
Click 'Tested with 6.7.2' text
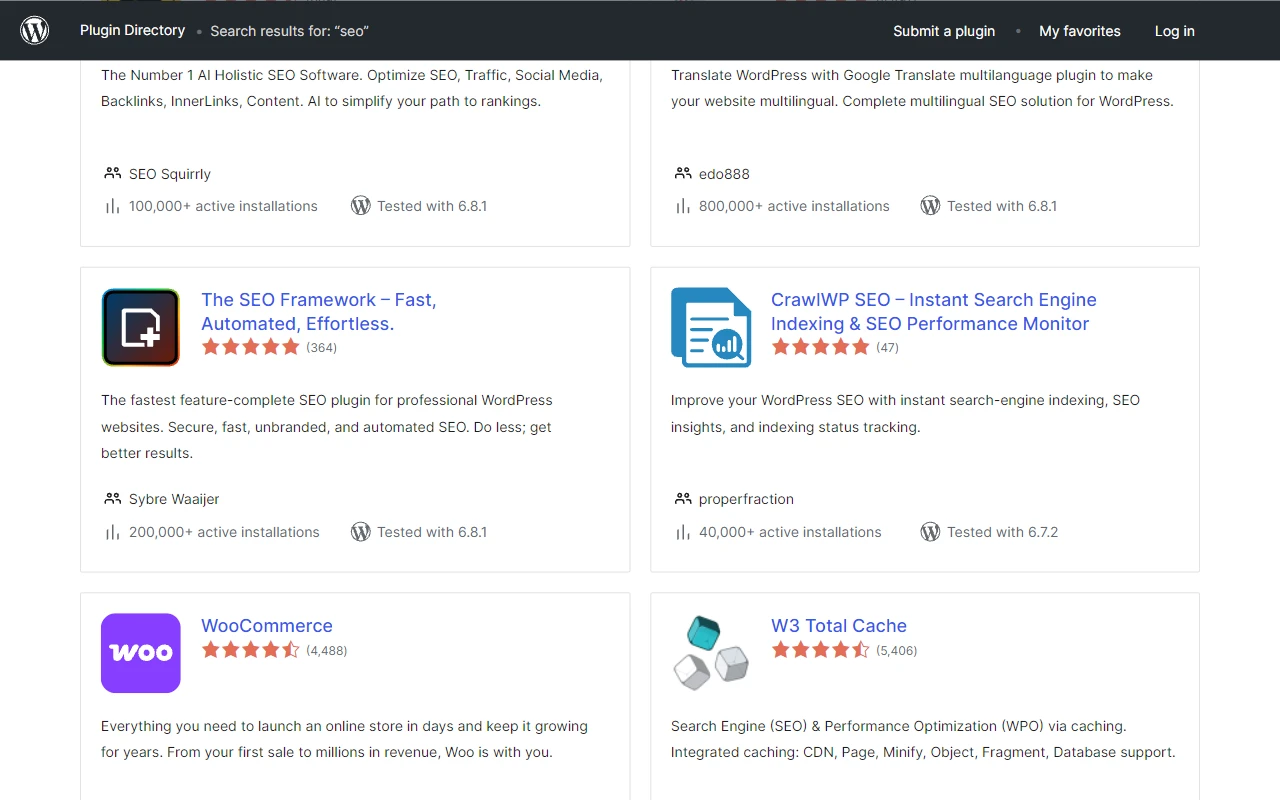pyautogui.click(x=1002, y=532)
